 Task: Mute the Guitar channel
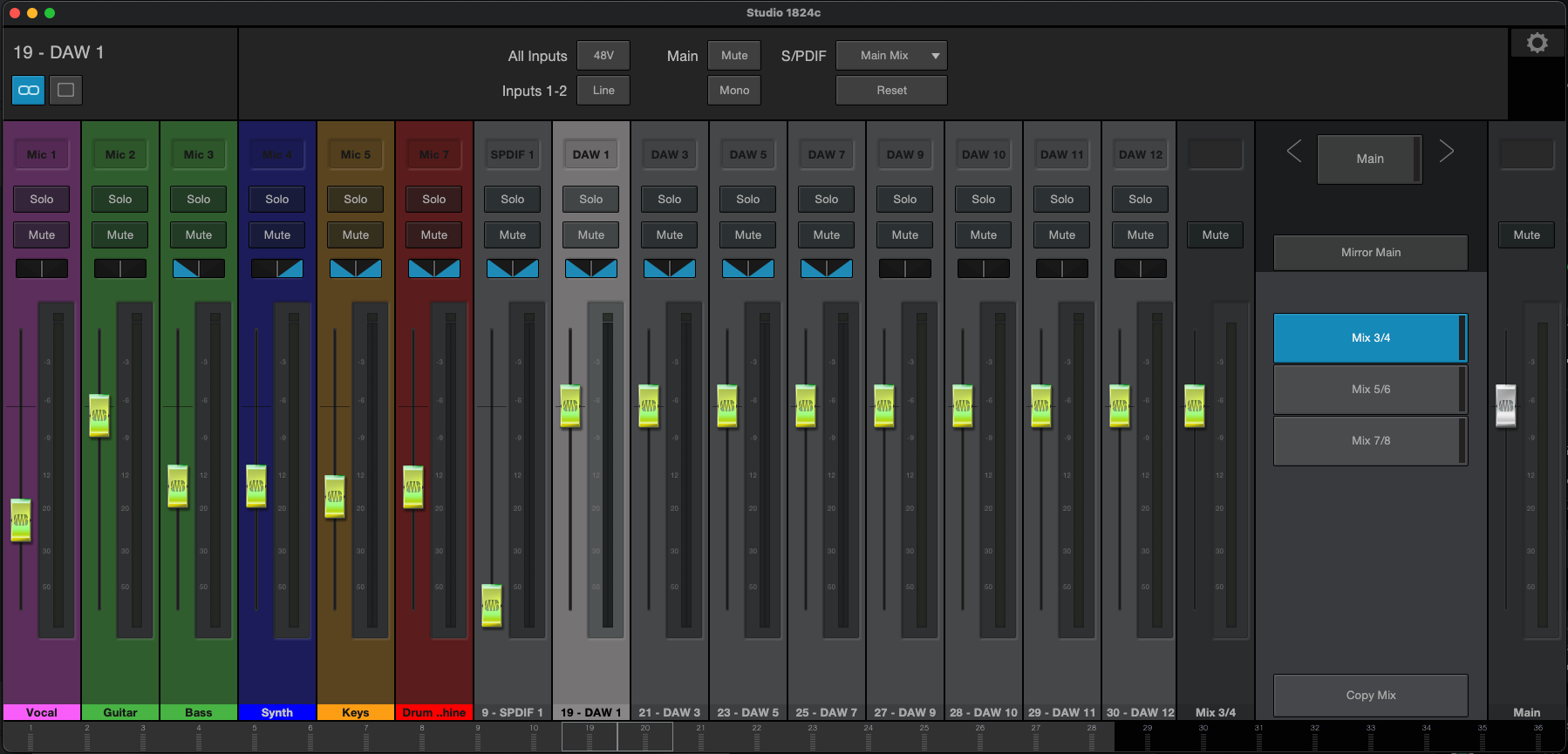coord(120,234)
